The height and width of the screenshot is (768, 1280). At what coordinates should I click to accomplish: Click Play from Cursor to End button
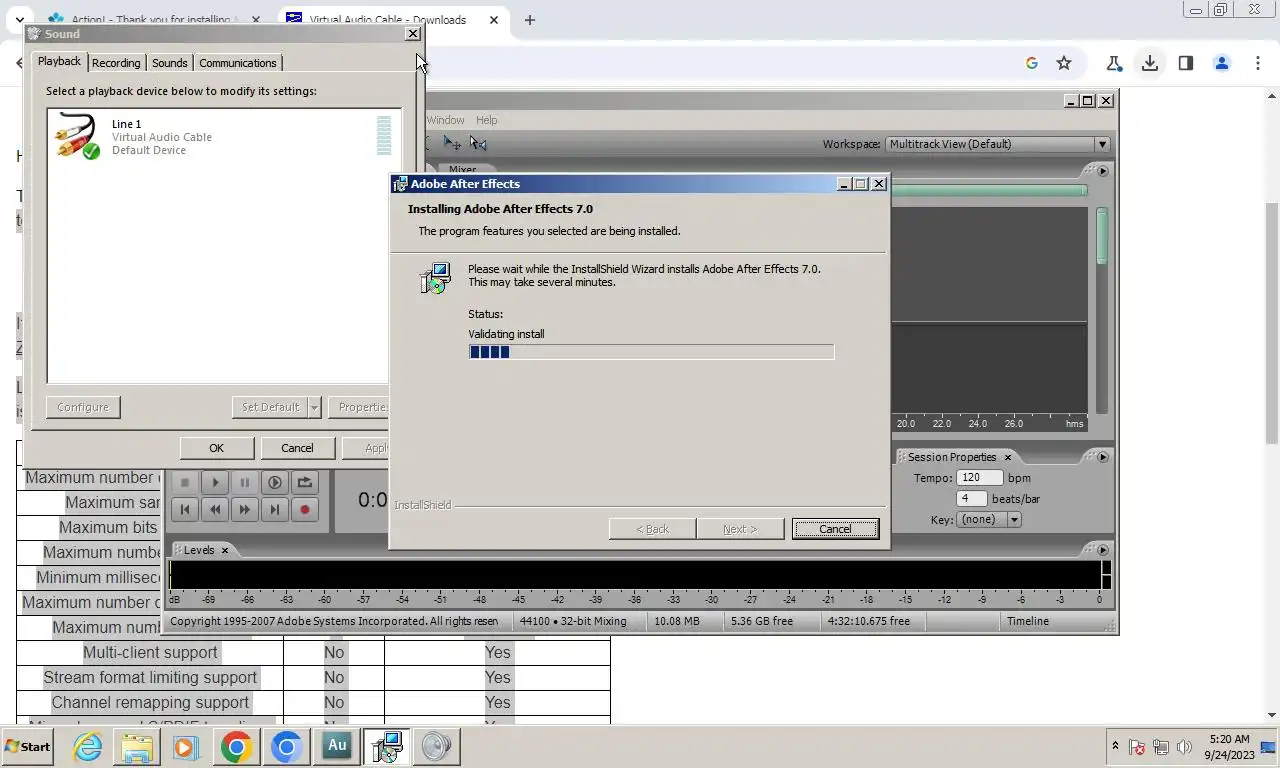point(275,482)
